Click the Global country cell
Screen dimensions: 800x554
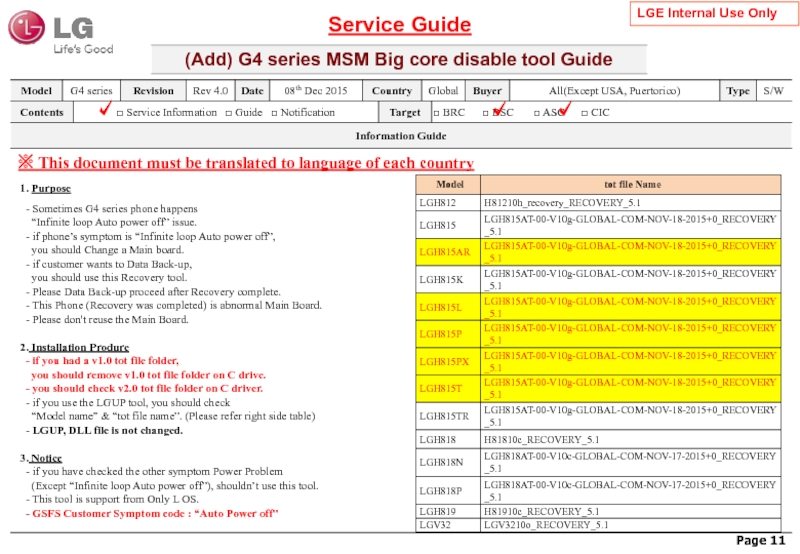pyautogui.click(x=443, y=91)
